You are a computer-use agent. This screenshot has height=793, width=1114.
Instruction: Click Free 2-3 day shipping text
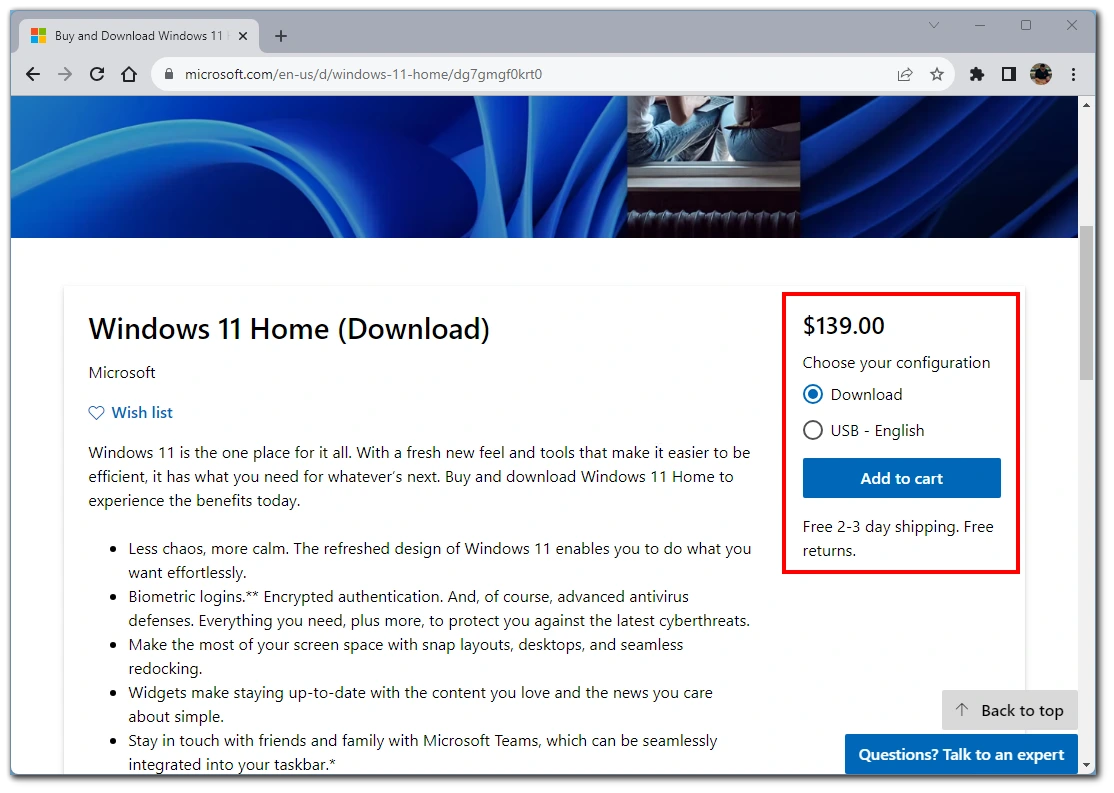pyautogui.click(x=898, y=539)
